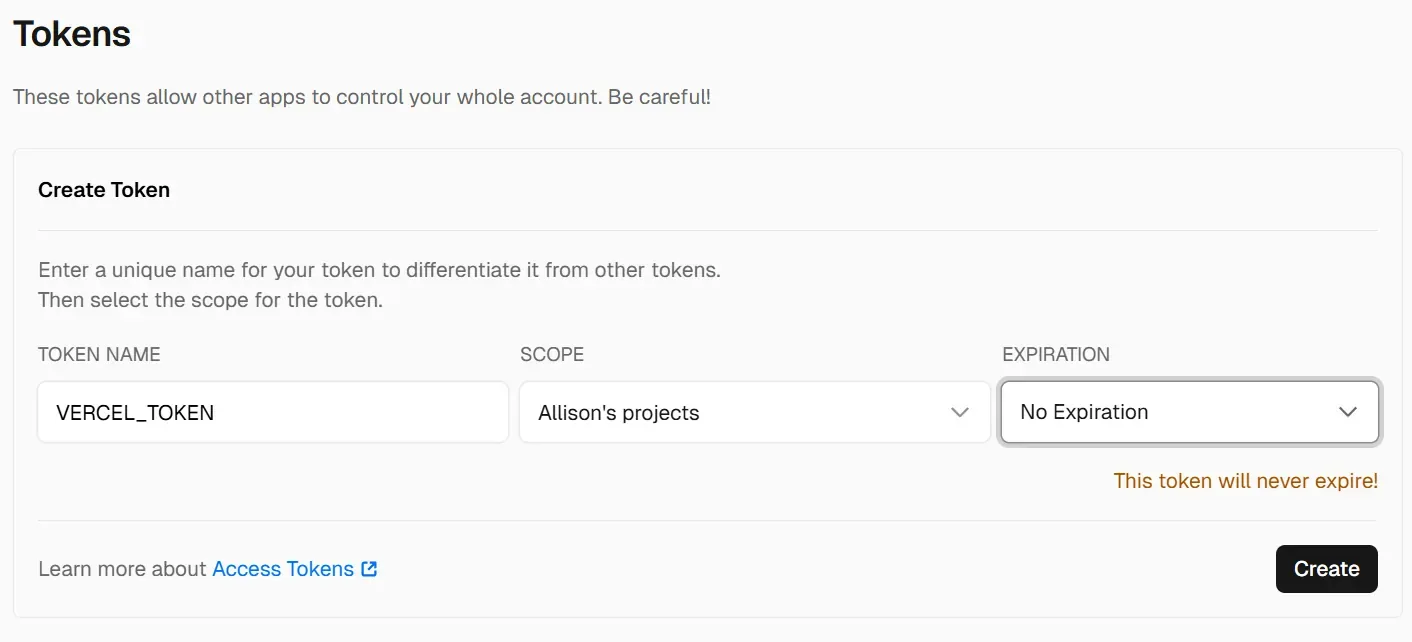Click the chevron arrow in Expiration selector
This screenshot has width=1412, height=642.
pos(1348,412)
